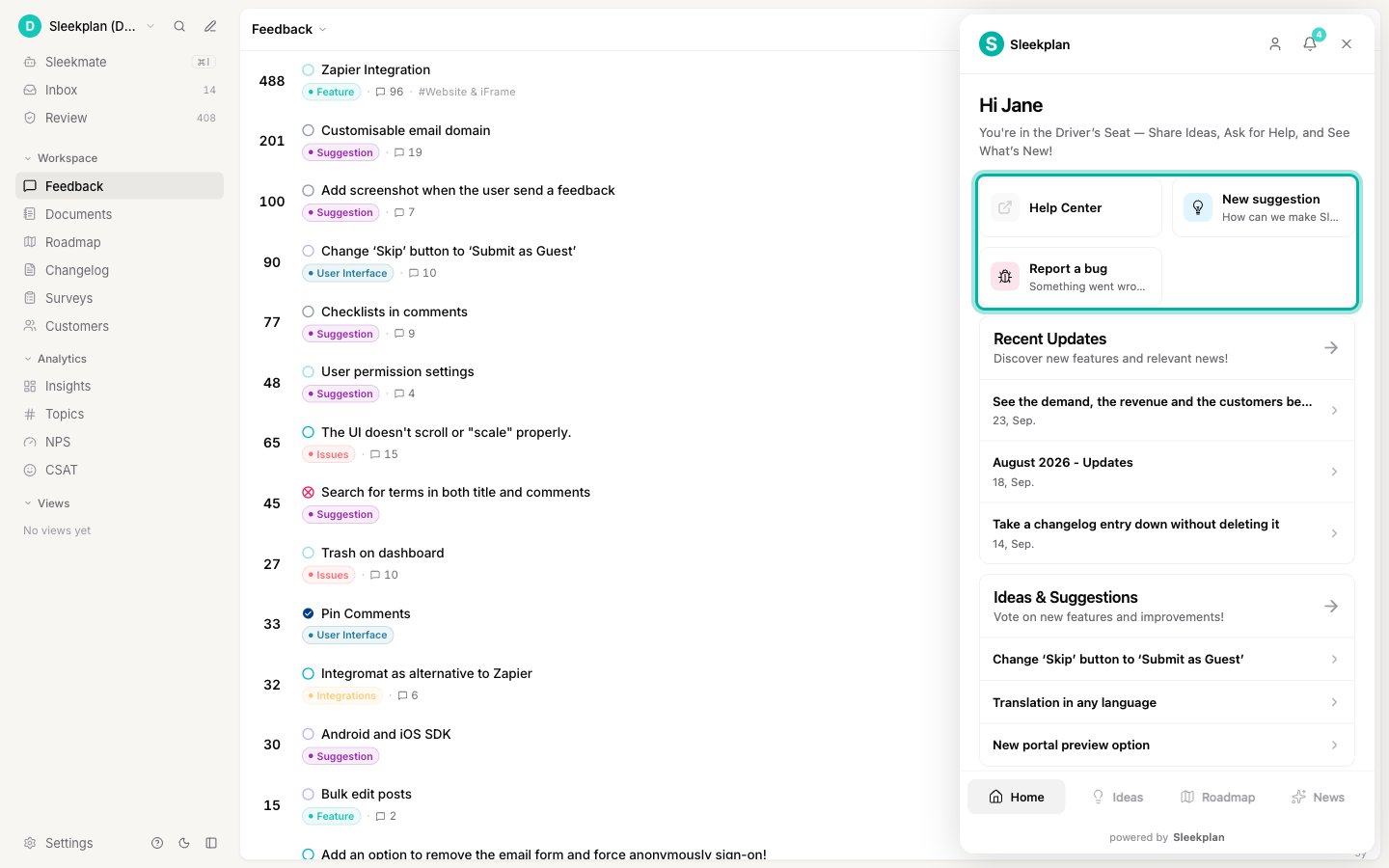Open Customers in the sidebar
The height and width of the screenshot is (868, 1389).
tap(120, 326)
